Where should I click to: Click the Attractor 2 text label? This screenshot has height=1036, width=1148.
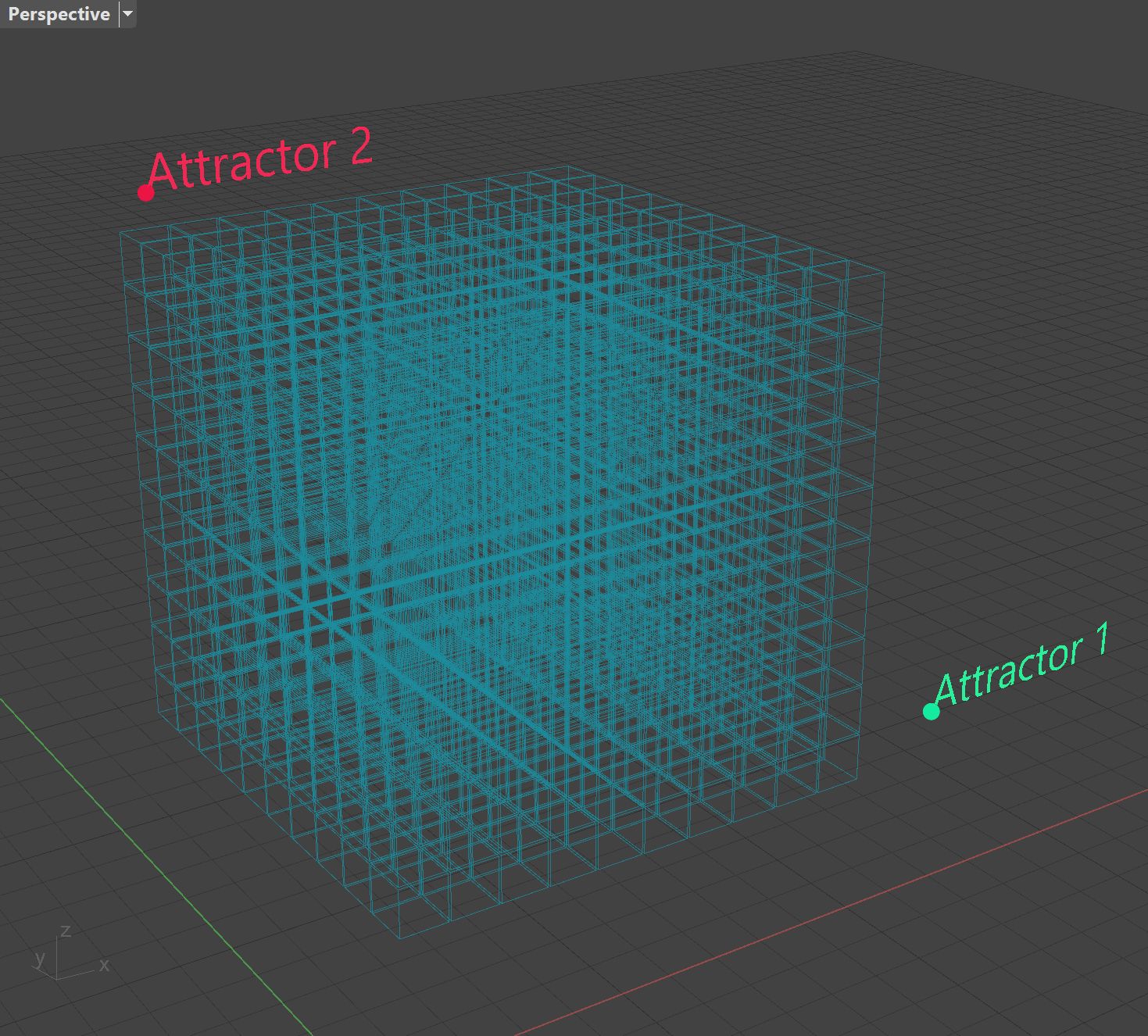click(x=260, y=159)
